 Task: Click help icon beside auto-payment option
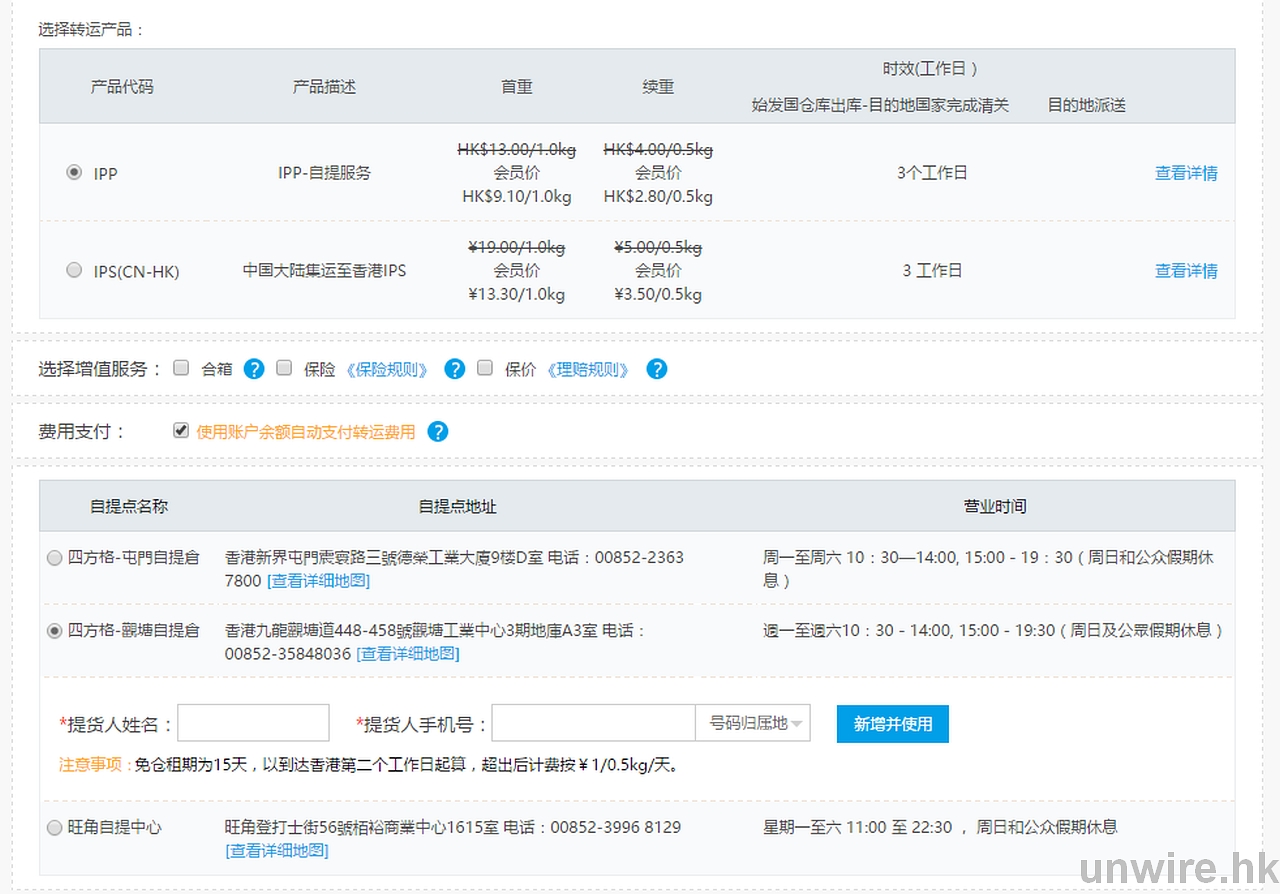point(437,432)
